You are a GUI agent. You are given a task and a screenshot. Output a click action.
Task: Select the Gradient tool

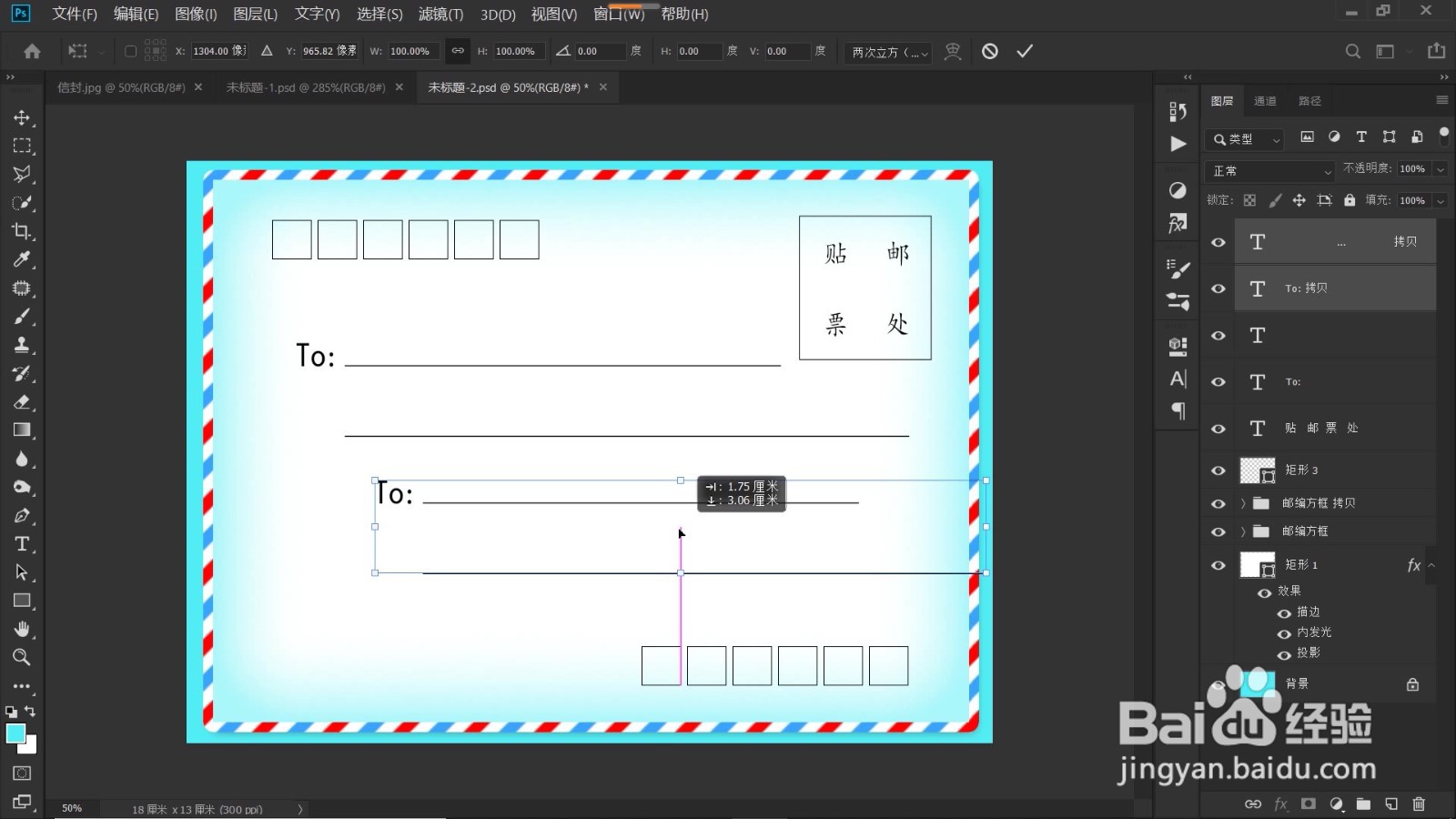tap(22, 430)
